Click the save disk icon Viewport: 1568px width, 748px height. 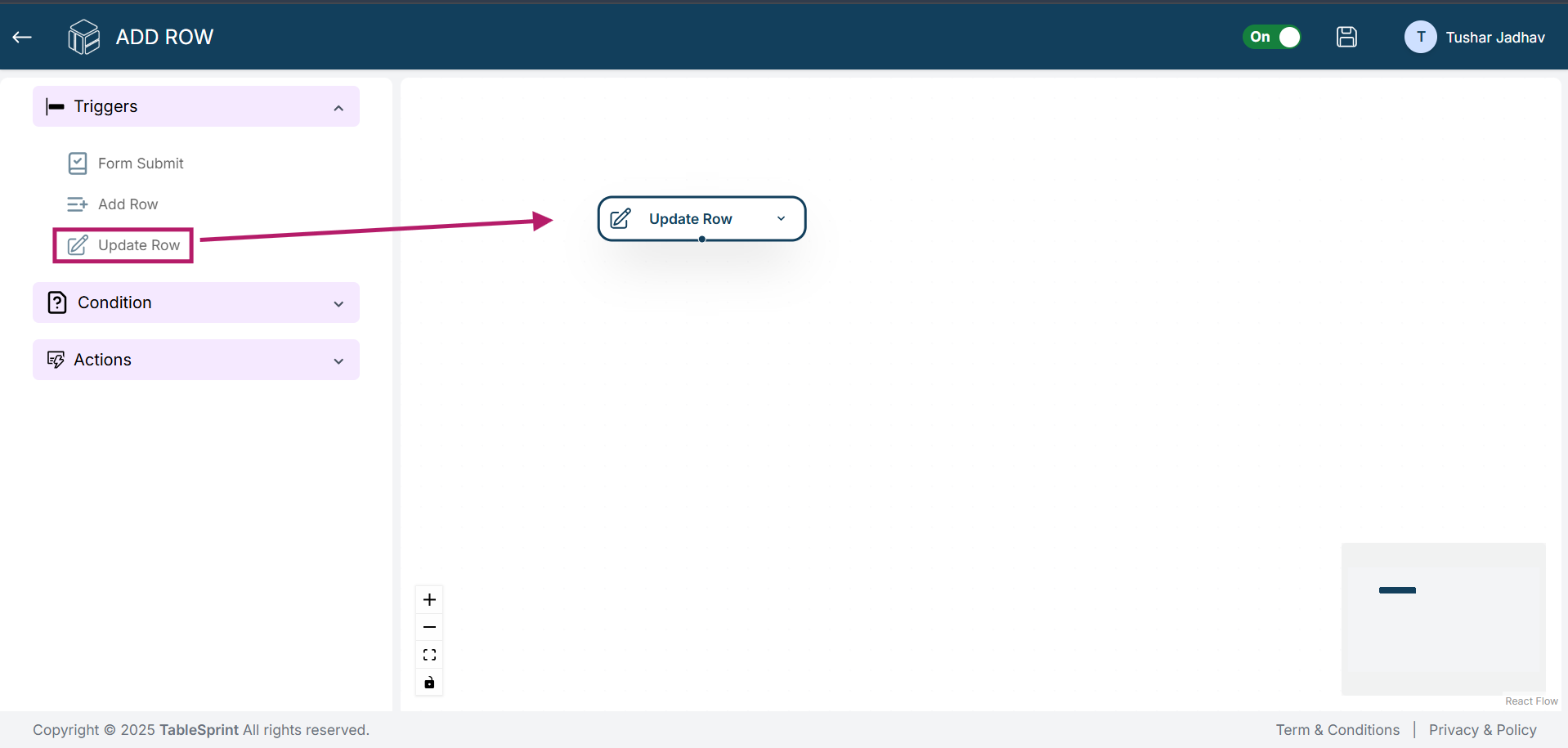coord(1346,37)
